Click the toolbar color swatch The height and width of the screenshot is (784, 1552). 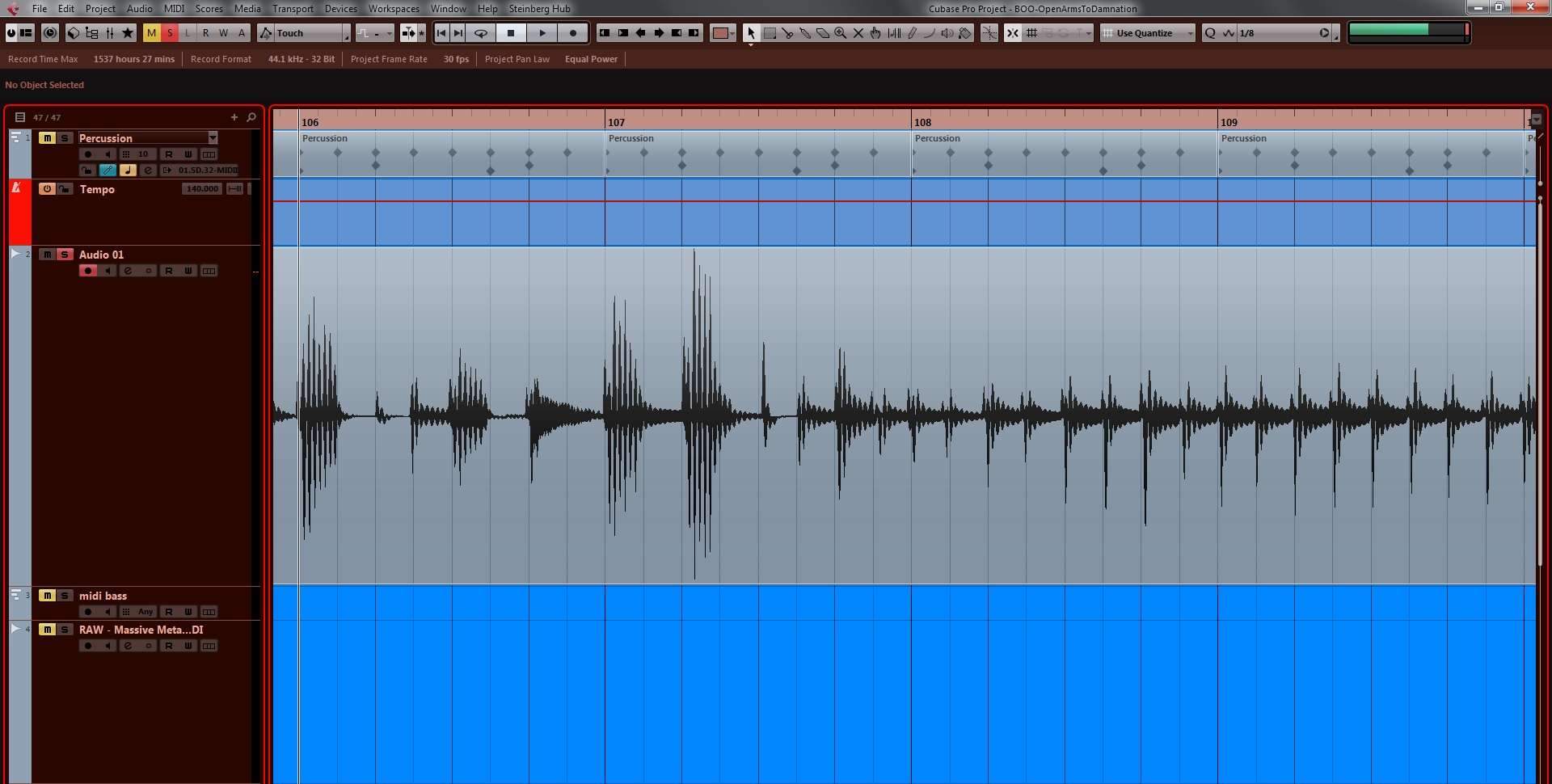click(x=719, y=33)
